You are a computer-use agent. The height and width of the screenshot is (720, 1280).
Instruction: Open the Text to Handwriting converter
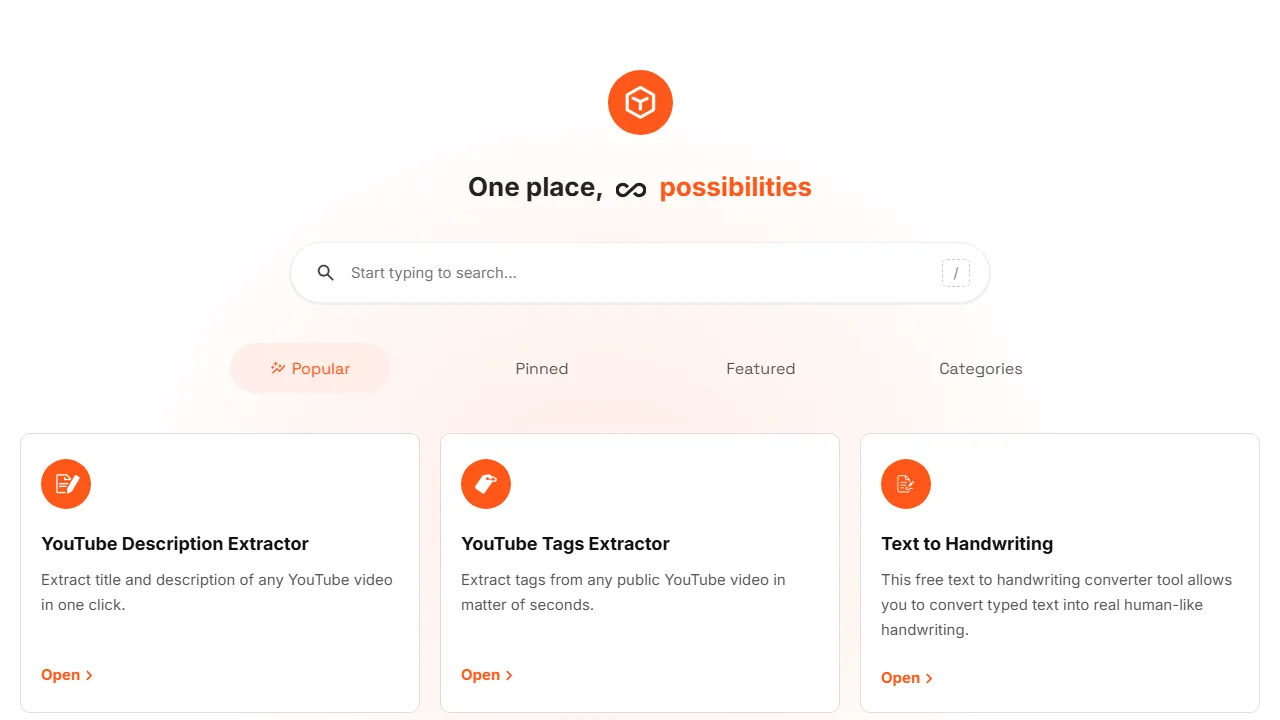click(900, 677)
